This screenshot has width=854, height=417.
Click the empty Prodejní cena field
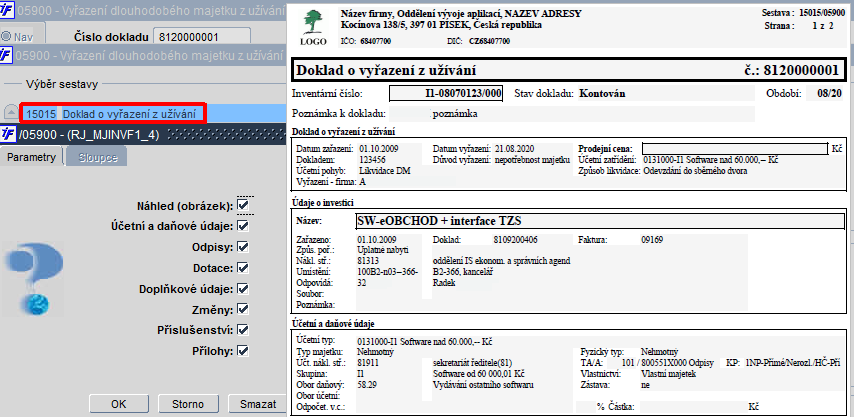735,148
